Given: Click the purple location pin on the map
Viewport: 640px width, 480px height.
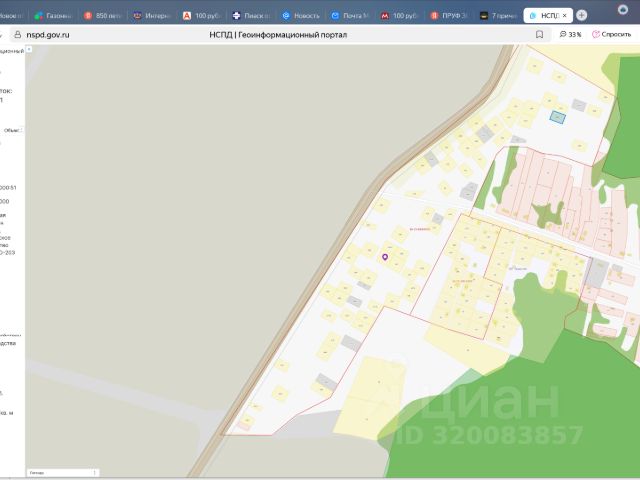Looking at the screenshot, I should 384,257.
